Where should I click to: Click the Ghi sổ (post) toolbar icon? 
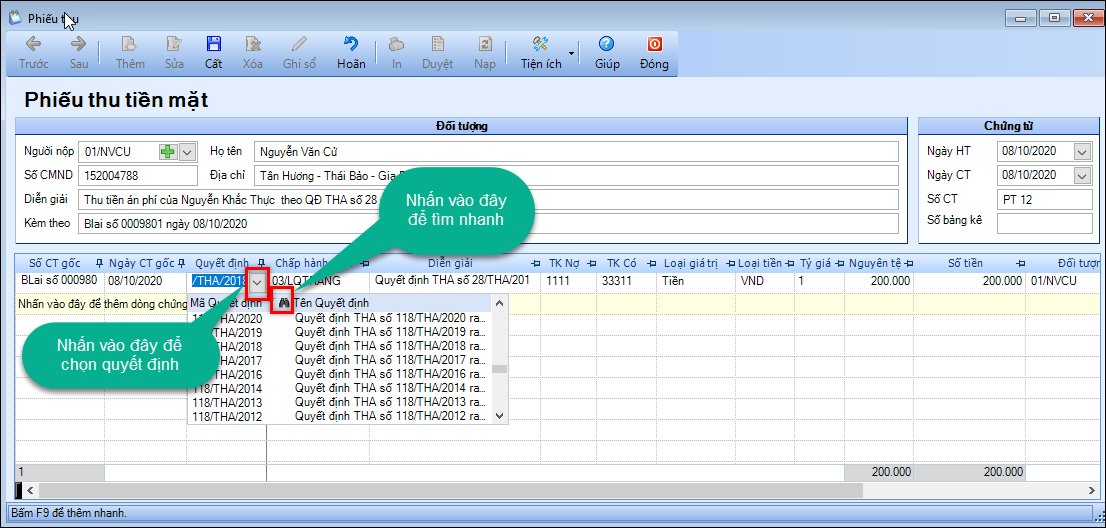pos(300,54)
